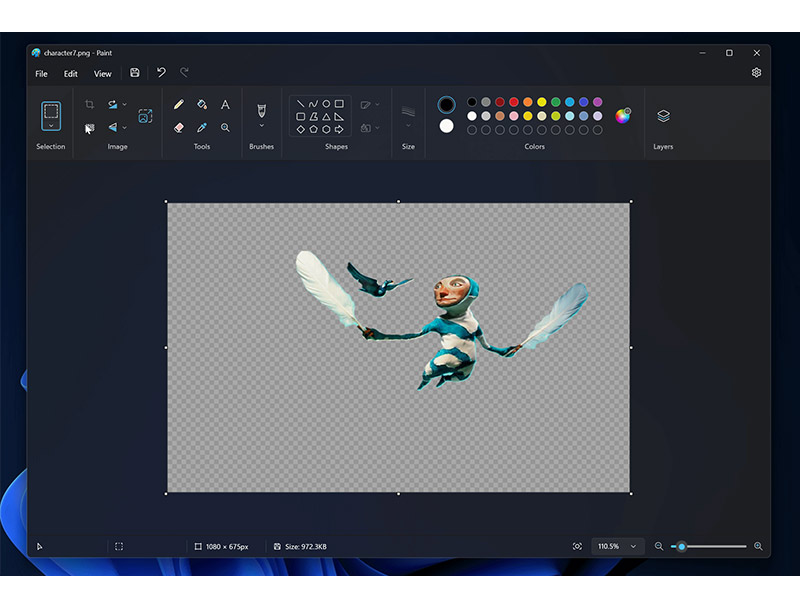Open the Flip options dropdown arrow
Viewport: 800px width, 600px height.
tap(124, 128)
